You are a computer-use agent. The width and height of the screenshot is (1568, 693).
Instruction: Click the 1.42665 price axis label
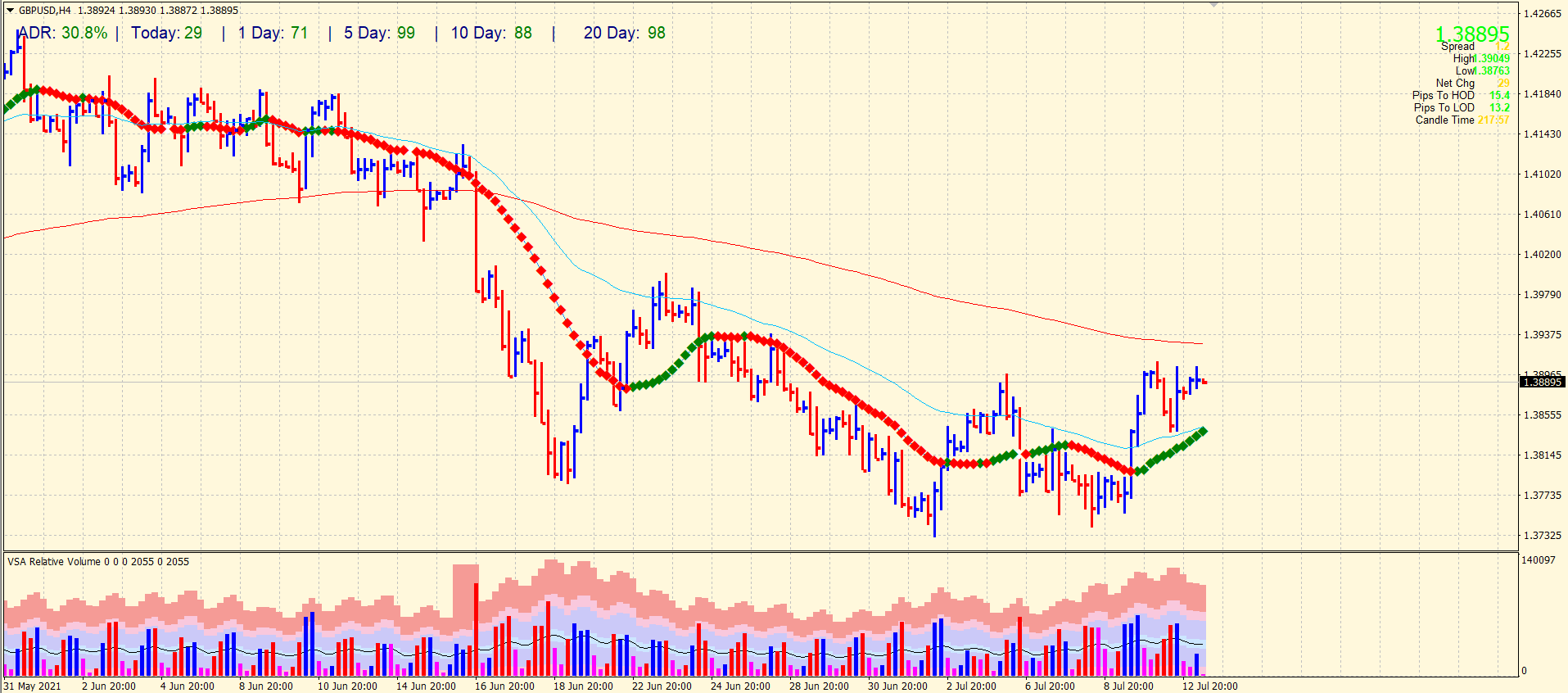point(1543,14)
